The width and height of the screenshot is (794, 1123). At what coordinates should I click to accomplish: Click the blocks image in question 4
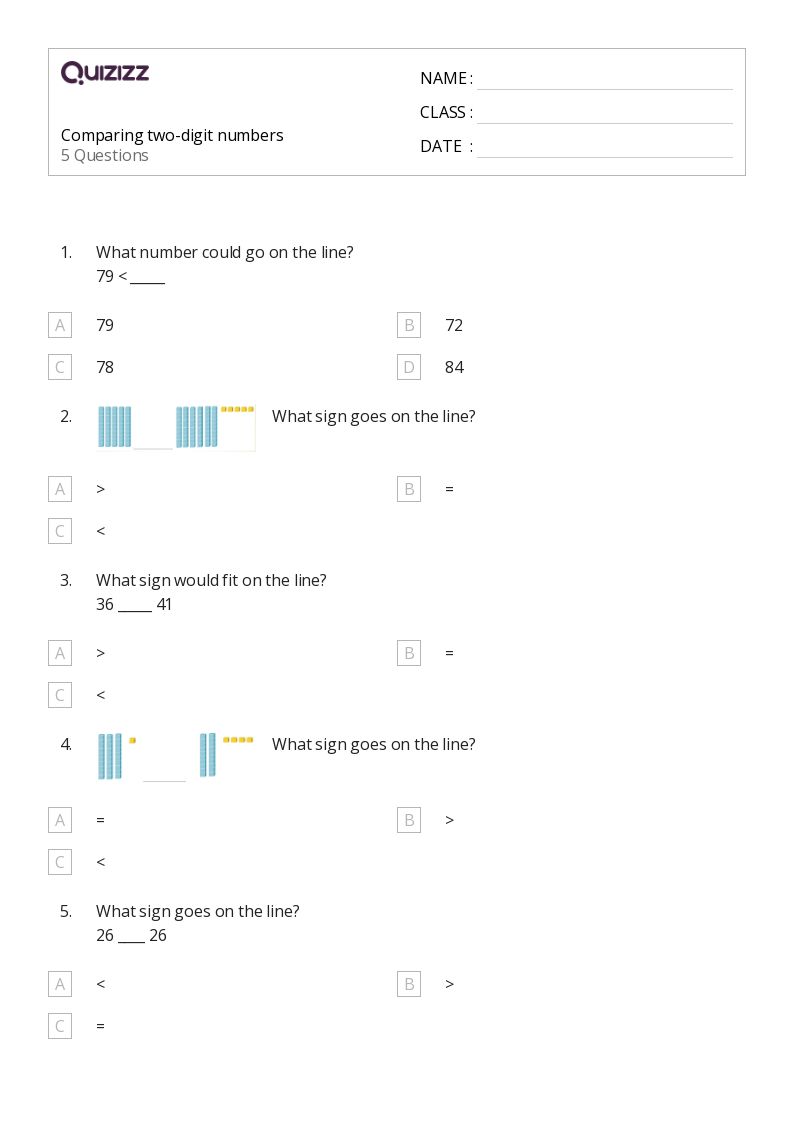176,756
